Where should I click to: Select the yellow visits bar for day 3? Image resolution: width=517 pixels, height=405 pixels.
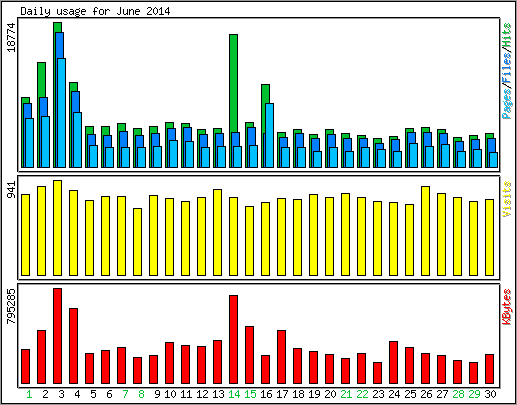[x=57, y=228]
